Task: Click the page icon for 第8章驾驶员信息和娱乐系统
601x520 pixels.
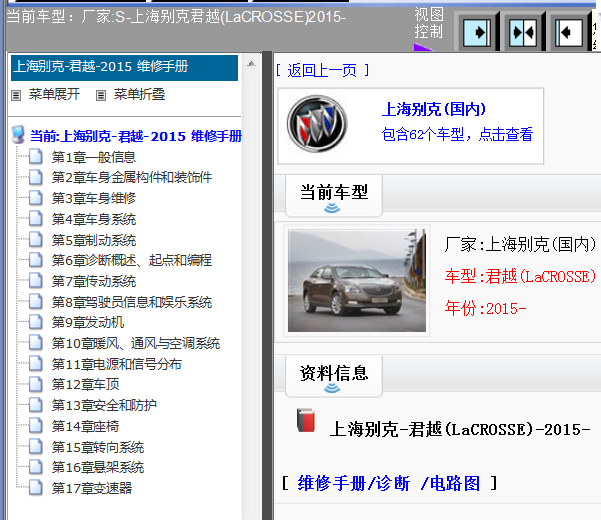Action: point(36,302)
